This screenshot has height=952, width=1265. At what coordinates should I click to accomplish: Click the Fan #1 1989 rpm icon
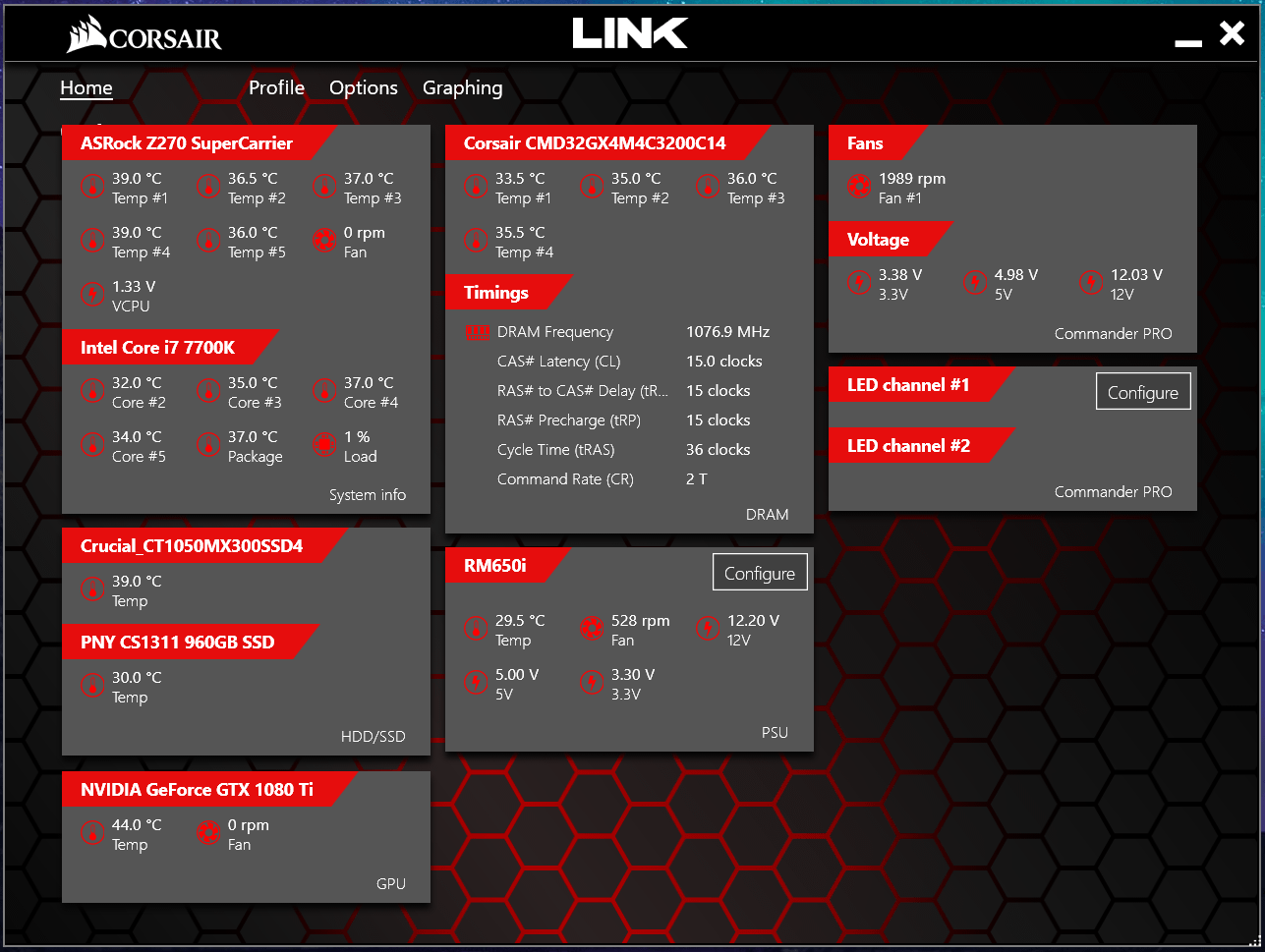pos(859,187)
